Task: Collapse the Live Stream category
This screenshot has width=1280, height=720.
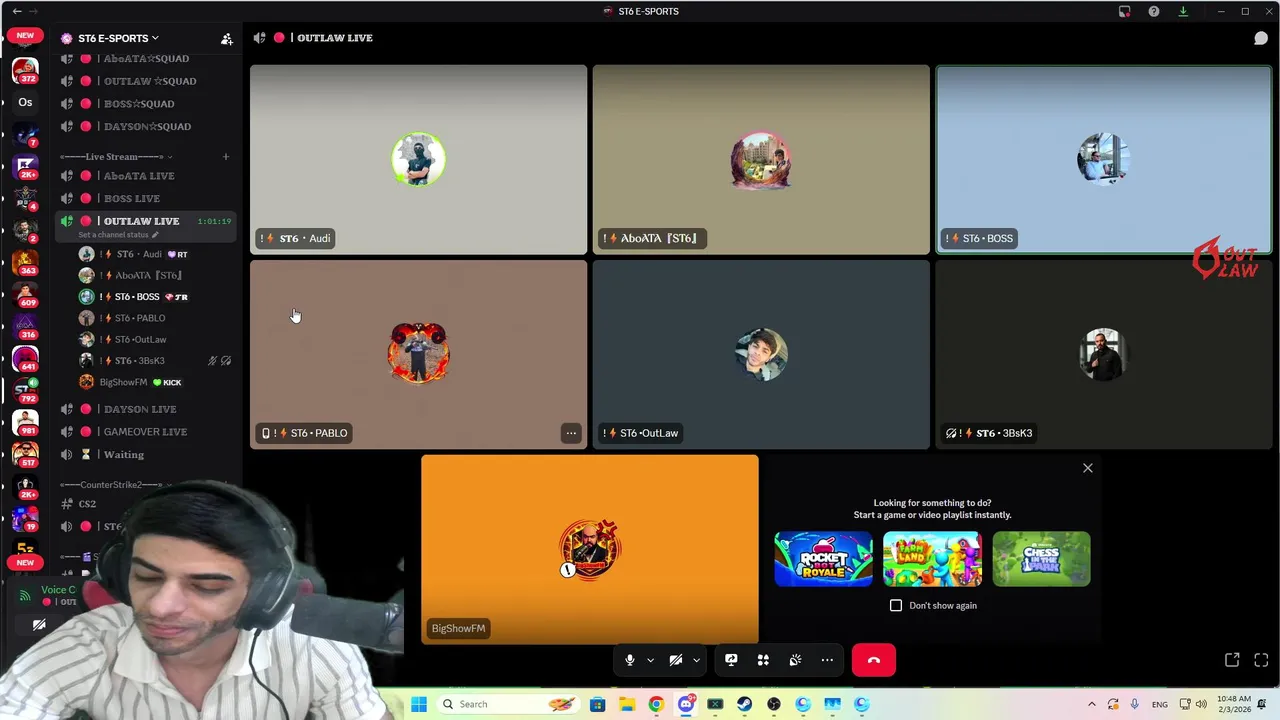Action: tap(115, 156)
